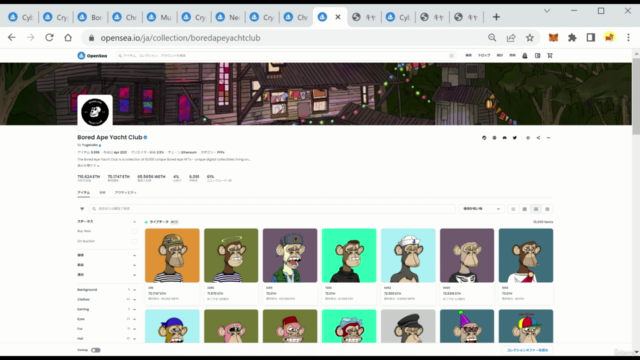Viewport: 640px width, 360px height.
Task: Open the collection website globe icon
Action: click(x=494, y=138)
